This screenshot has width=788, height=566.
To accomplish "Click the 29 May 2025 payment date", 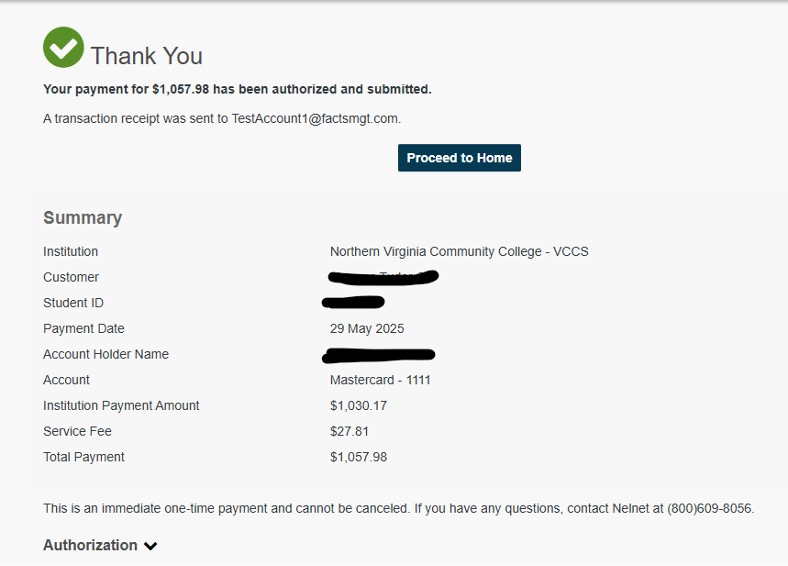I will [367, 329].
